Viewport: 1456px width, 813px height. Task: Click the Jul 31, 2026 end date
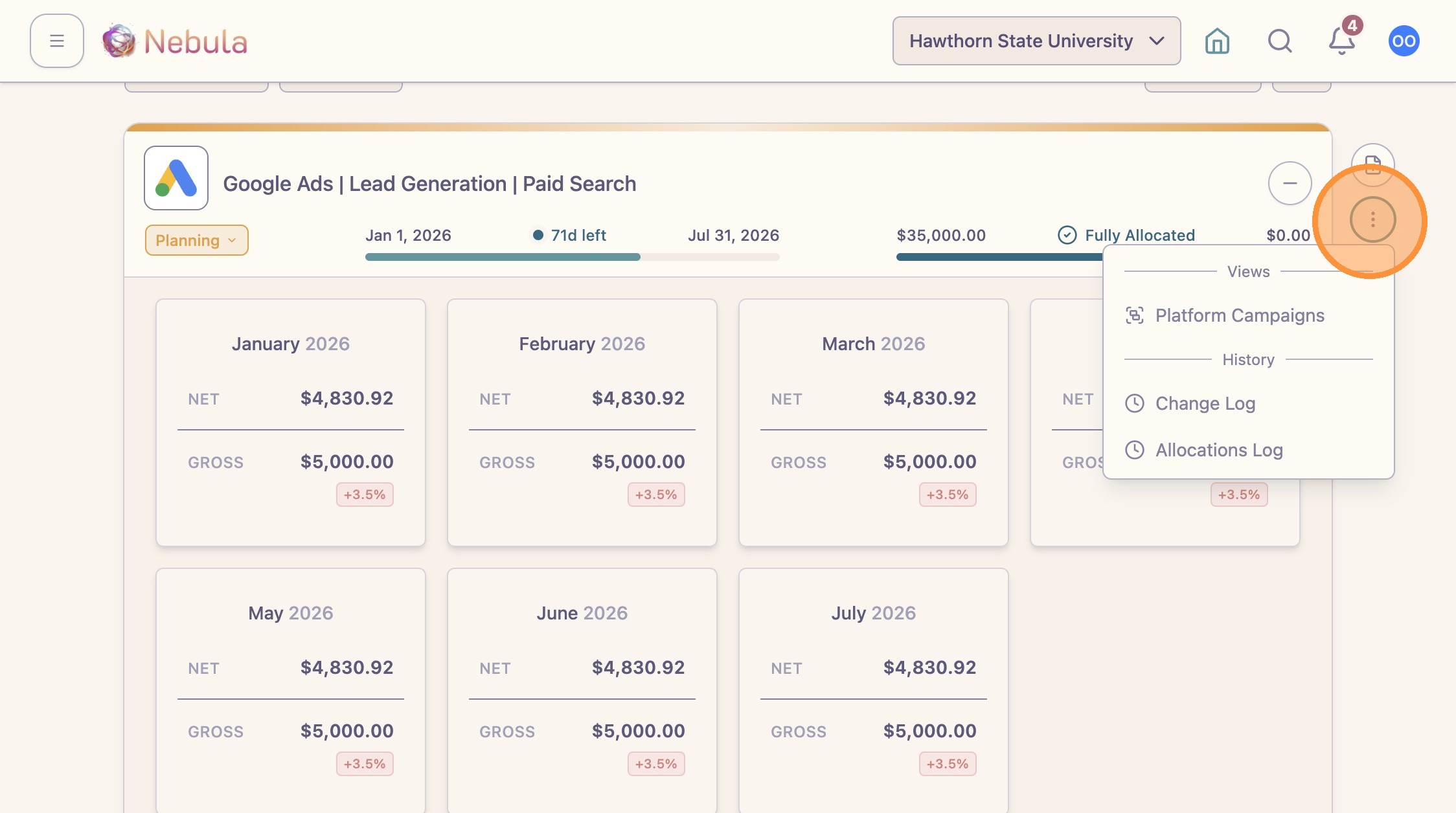(734, 235)
